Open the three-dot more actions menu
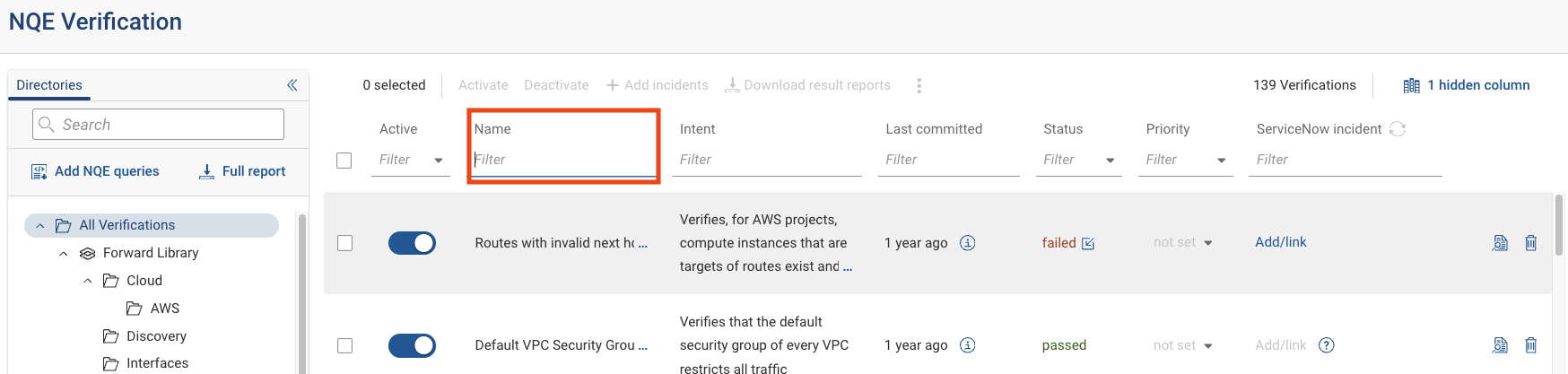Viewport: 1568px width, 374px height. pyautogui.click(x=919, y=85)
